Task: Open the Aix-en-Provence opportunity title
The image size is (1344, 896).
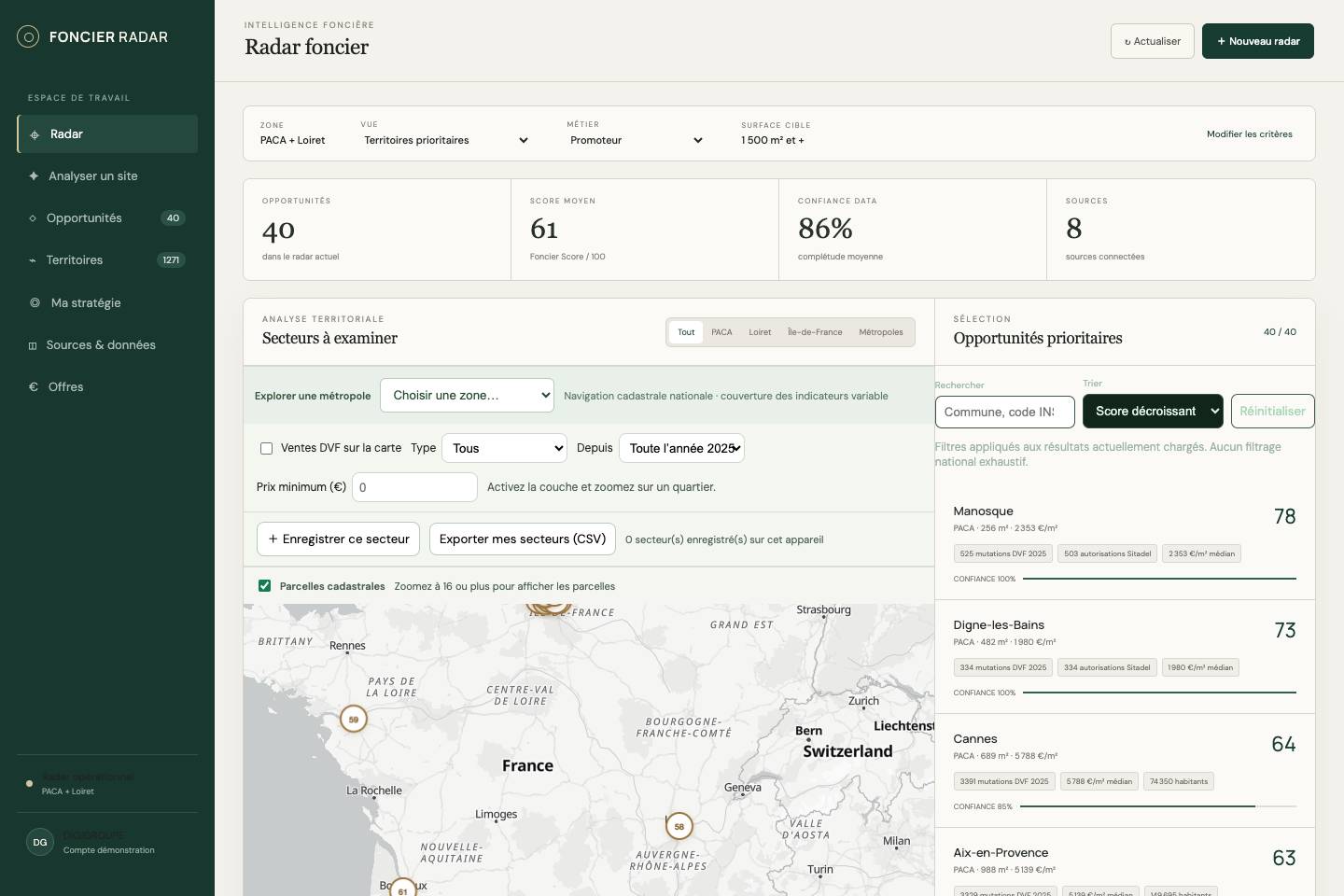Action: pyautogui.click(x=1001, y=853)
